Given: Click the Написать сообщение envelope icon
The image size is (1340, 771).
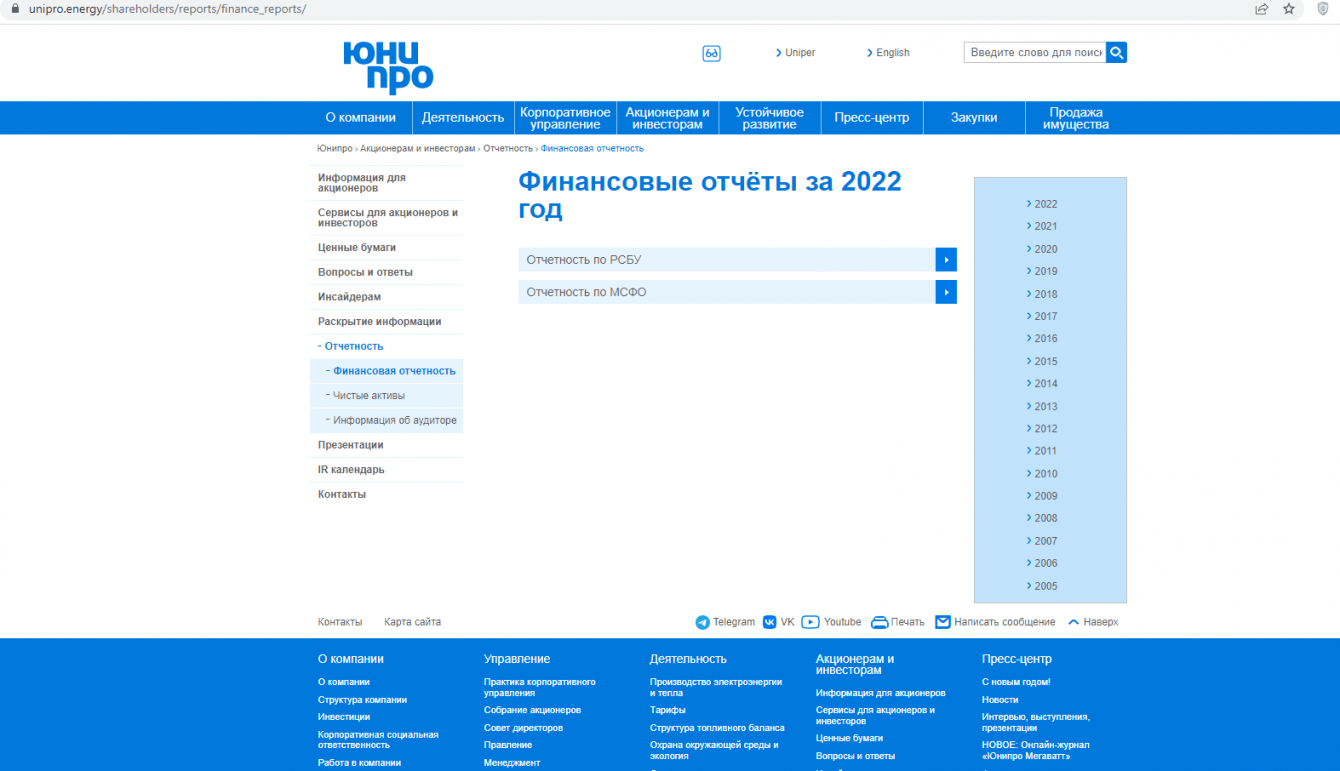Looking at the screenshot, I should [943, 622].
